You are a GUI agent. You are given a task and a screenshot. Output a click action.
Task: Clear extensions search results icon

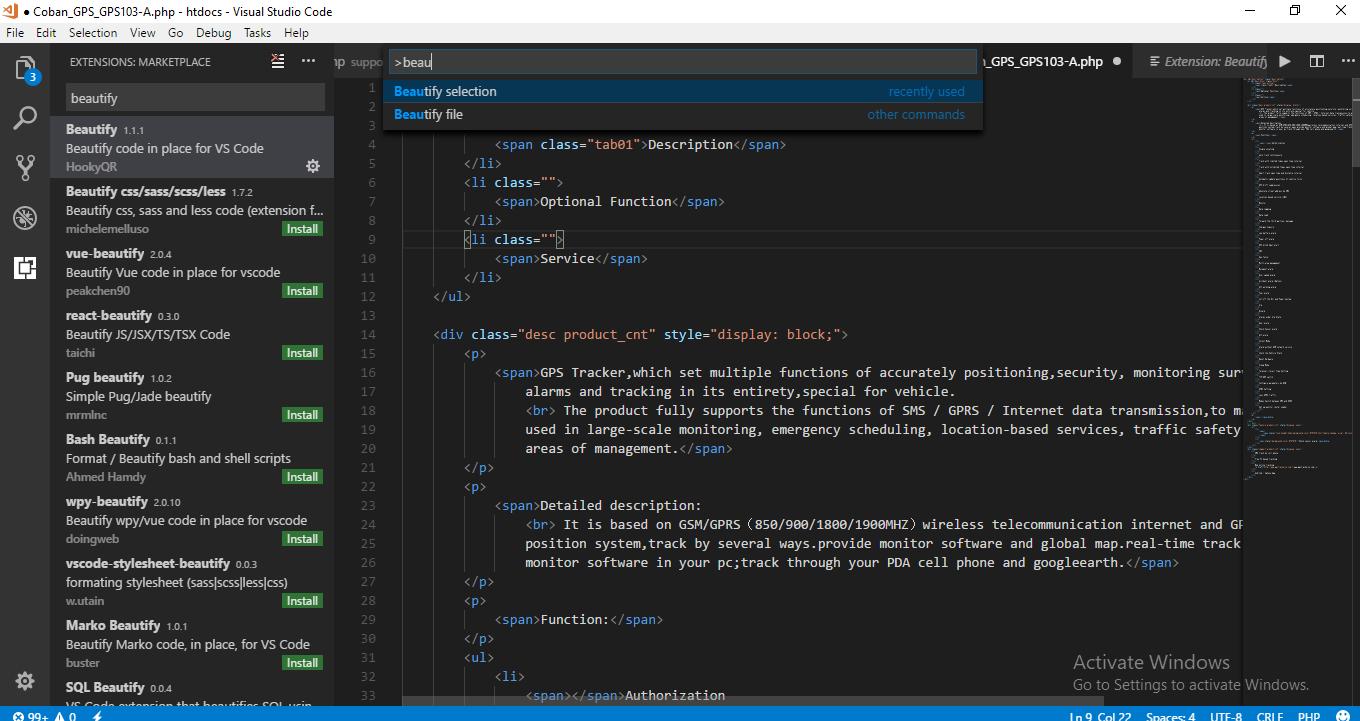pos(278,62)
